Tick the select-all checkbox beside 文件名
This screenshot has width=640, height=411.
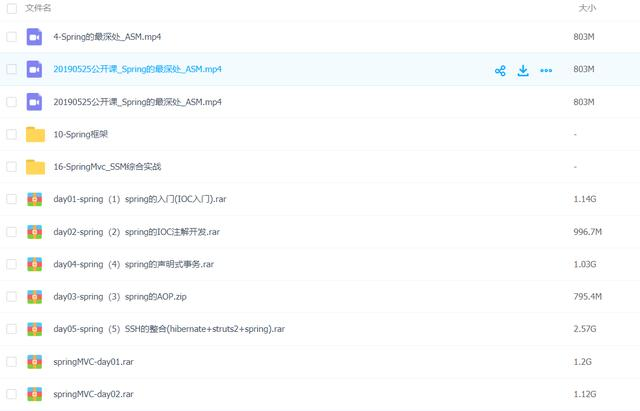coord(12,8)
